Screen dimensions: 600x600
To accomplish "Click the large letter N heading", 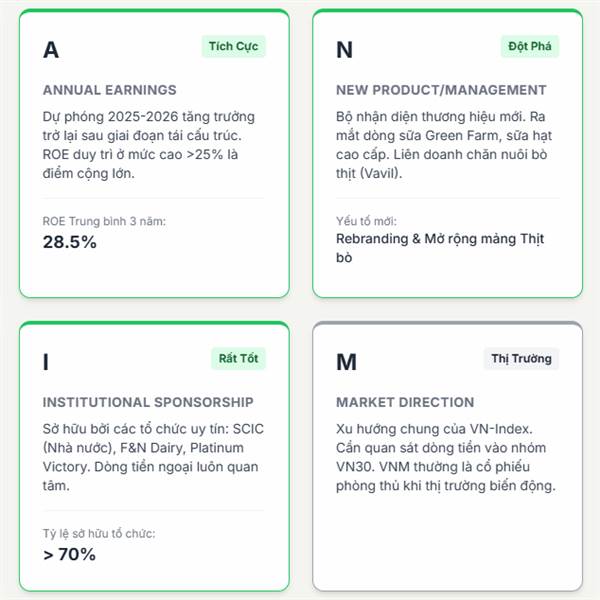I will [x=344, y=50].
